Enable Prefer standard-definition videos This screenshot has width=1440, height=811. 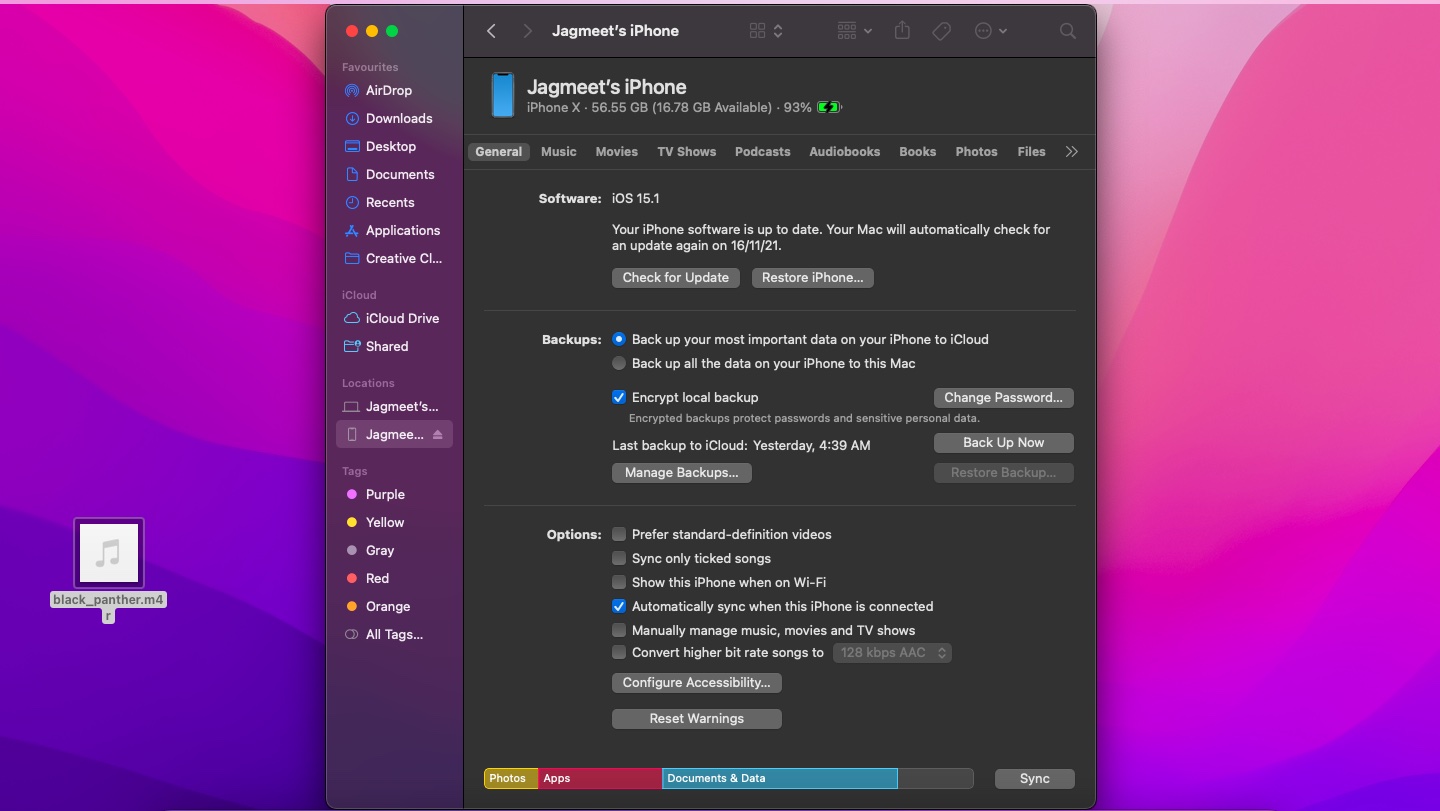(x=619, y=534)
